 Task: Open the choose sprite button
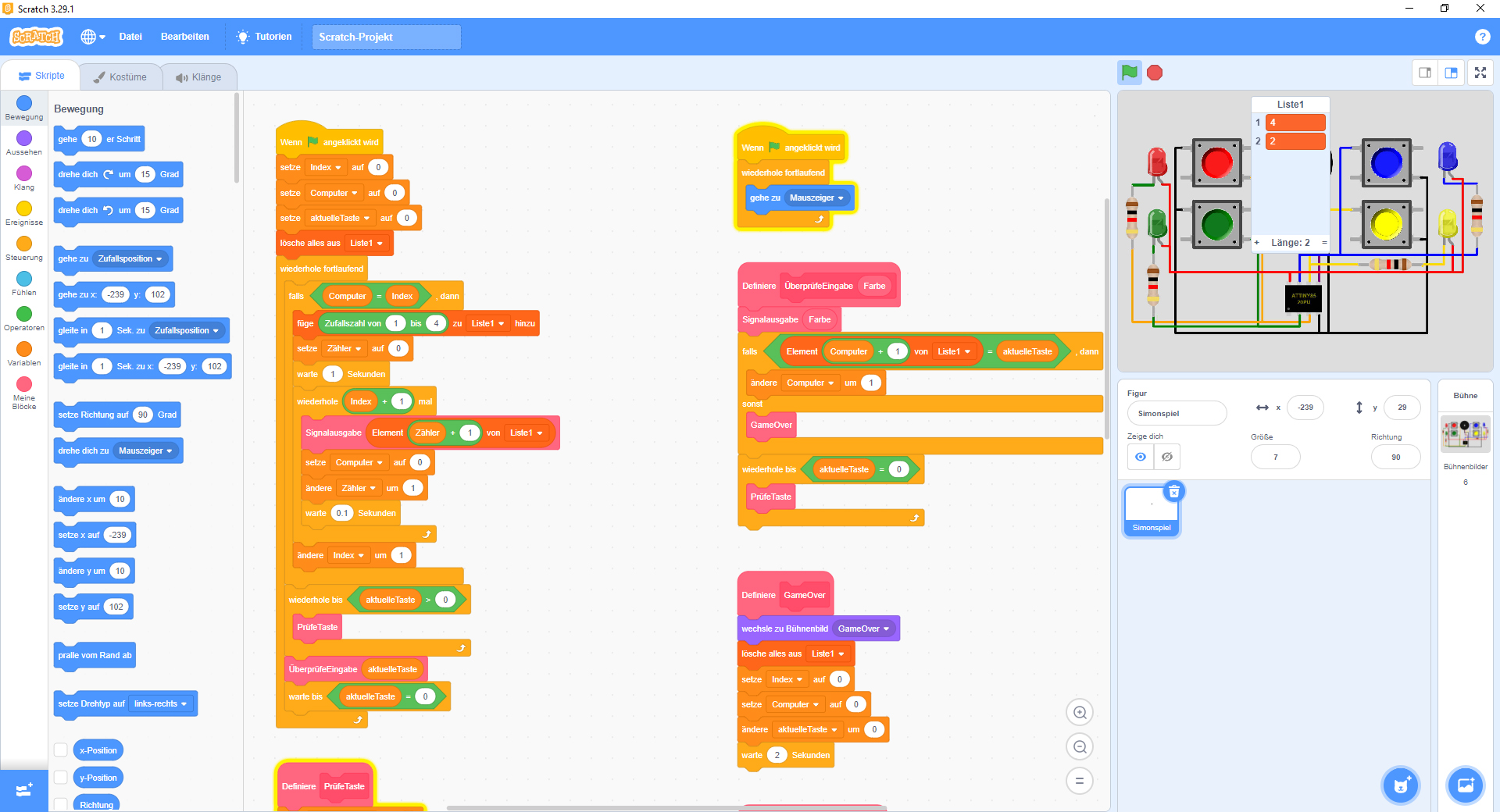tap(1400, 785)
